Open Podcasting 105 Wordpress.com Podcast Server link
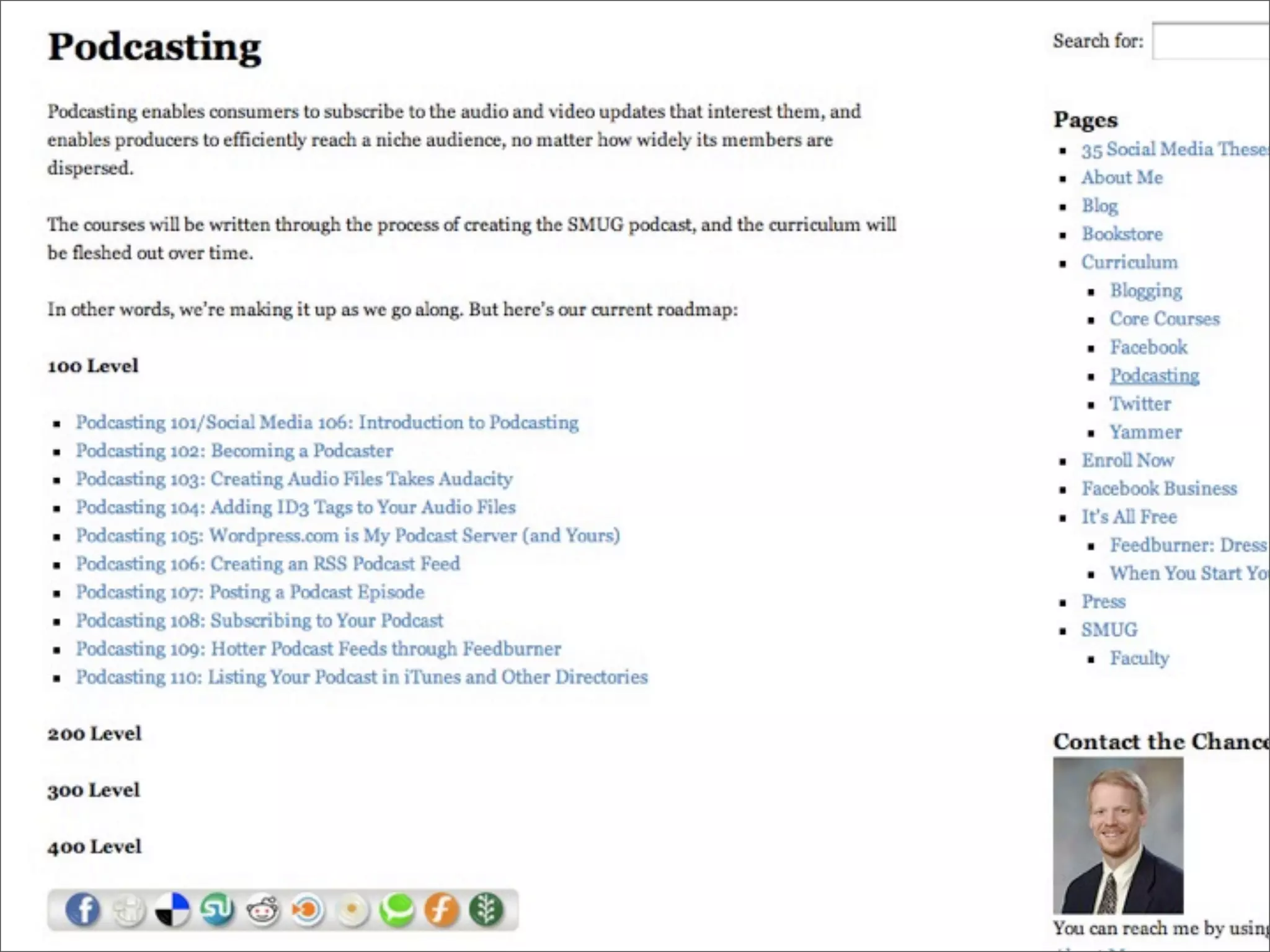This screenshot has height=952, width=1270. [347, 535]
